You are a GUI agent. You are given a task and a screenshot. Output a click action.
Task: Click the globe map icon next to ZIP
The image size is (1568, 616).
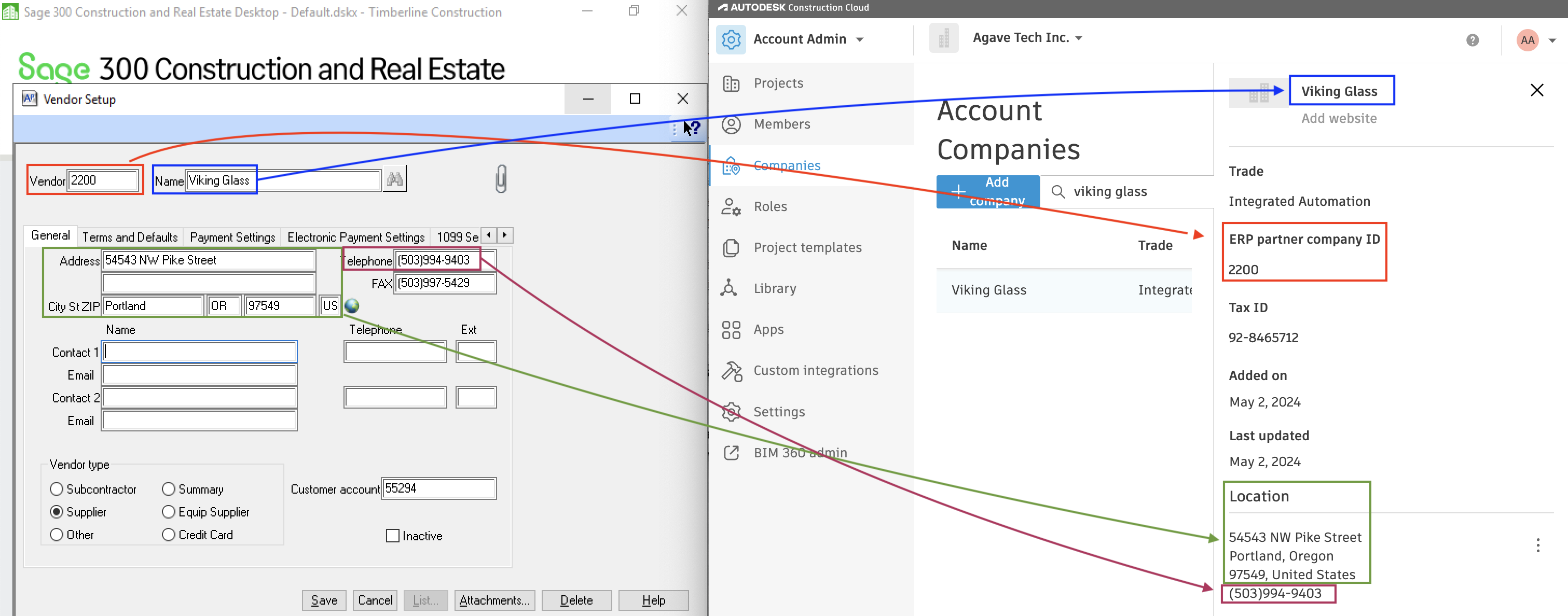pyautogui.click(x=352, y=306)
